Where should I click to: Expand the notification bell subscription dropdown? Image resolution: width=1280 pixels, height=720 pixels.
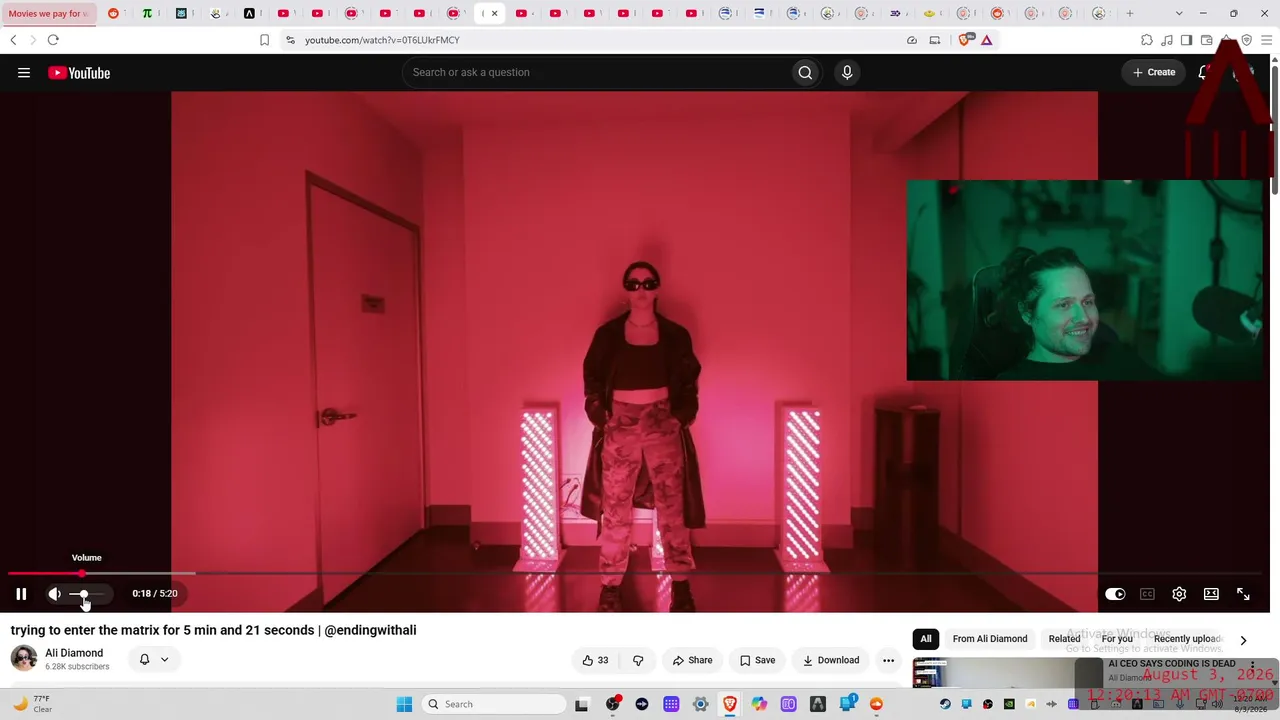[x=154, y=660]
